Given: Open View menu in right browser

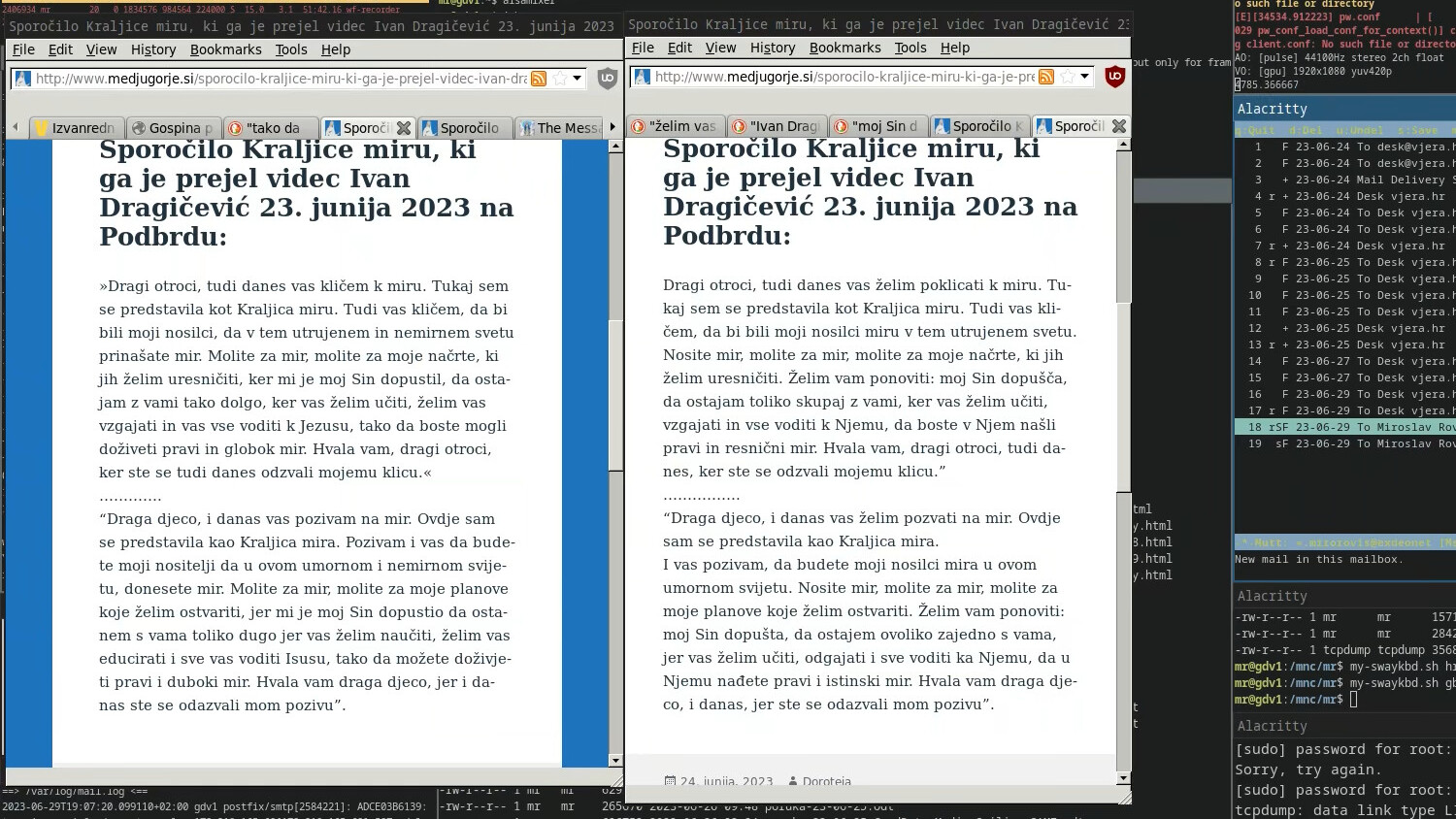Looking at the screenshot, I should pyautogui.click(x=720, y=48).
